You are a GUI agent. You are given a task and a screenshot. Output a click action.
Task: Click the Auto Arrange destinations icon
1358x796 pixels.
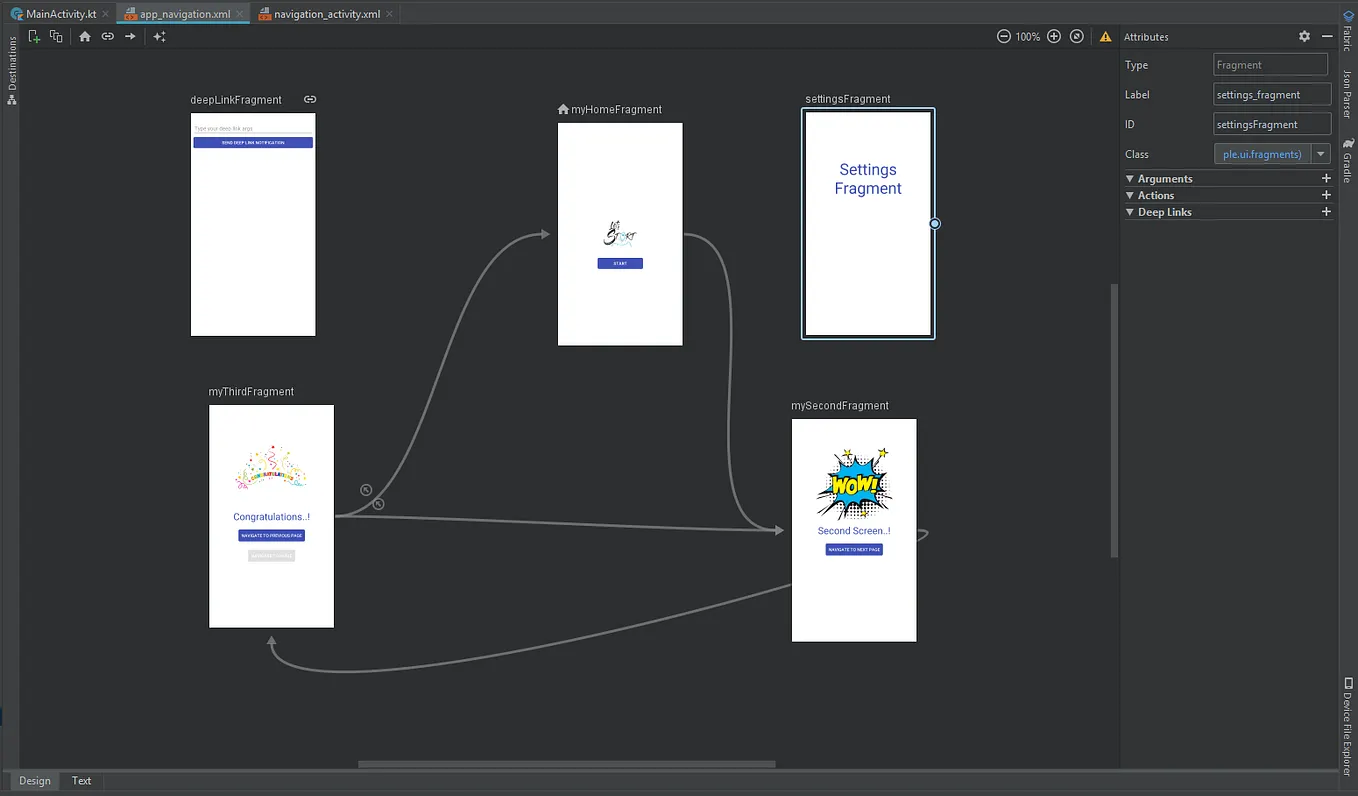point(159,35)
